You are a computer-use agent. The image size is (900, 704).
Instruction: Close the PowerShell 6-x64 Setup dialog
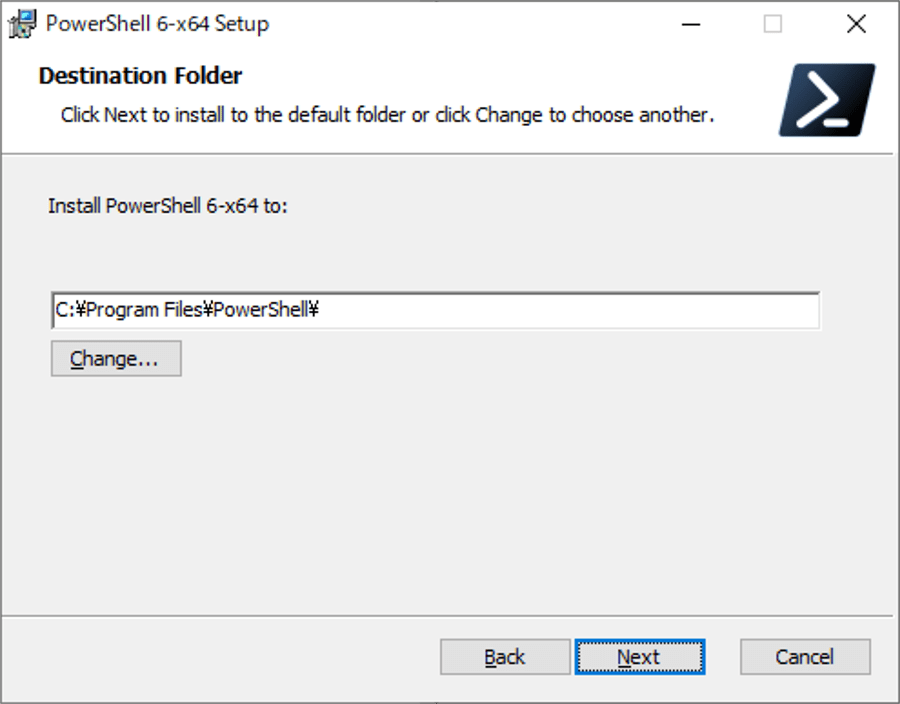856,24
